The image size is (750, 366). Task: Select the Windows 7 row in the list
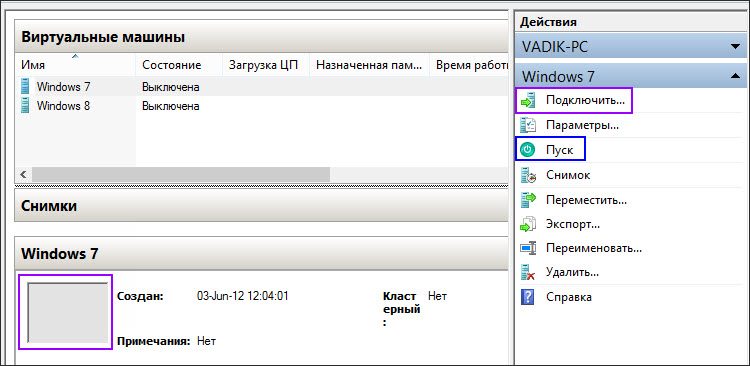coord(261,87)
